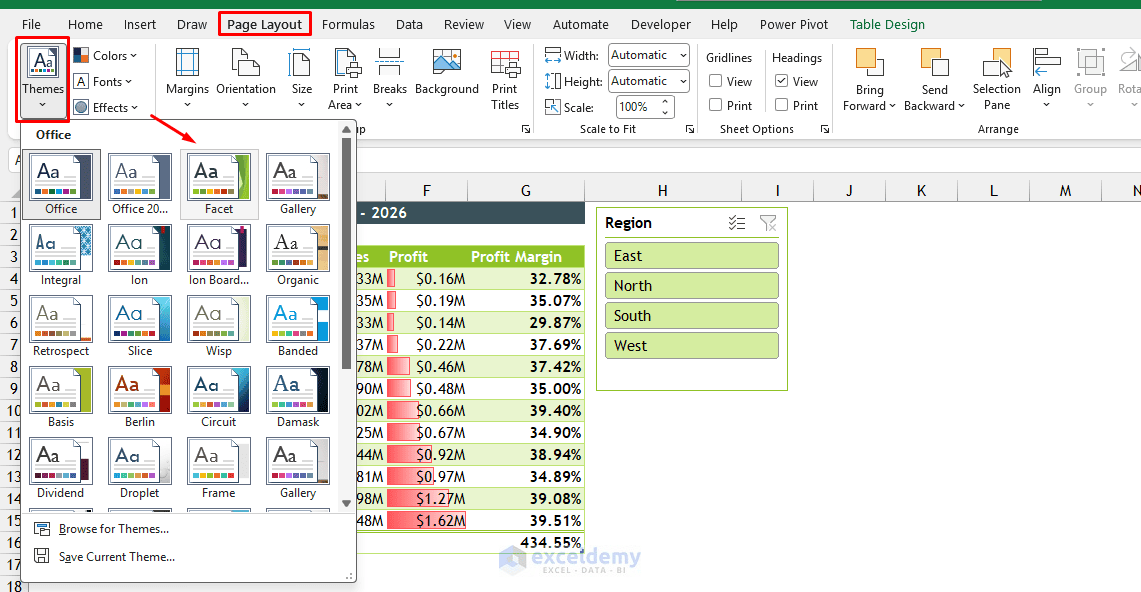Apply the Damask theme
Screen dimensions: 1141x592
(298, 397)
